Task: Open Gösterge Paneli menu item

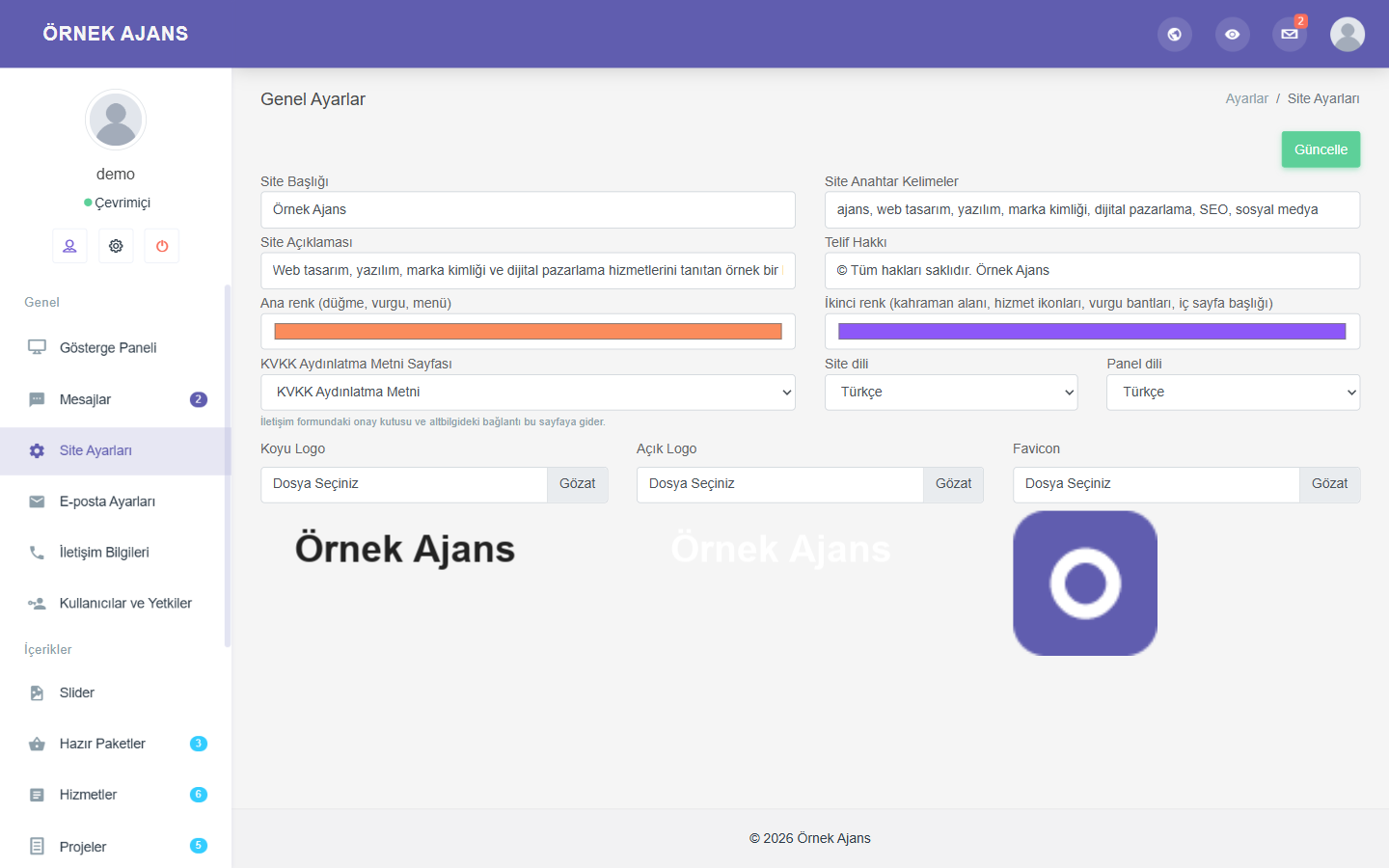Action: coord(114,347)
